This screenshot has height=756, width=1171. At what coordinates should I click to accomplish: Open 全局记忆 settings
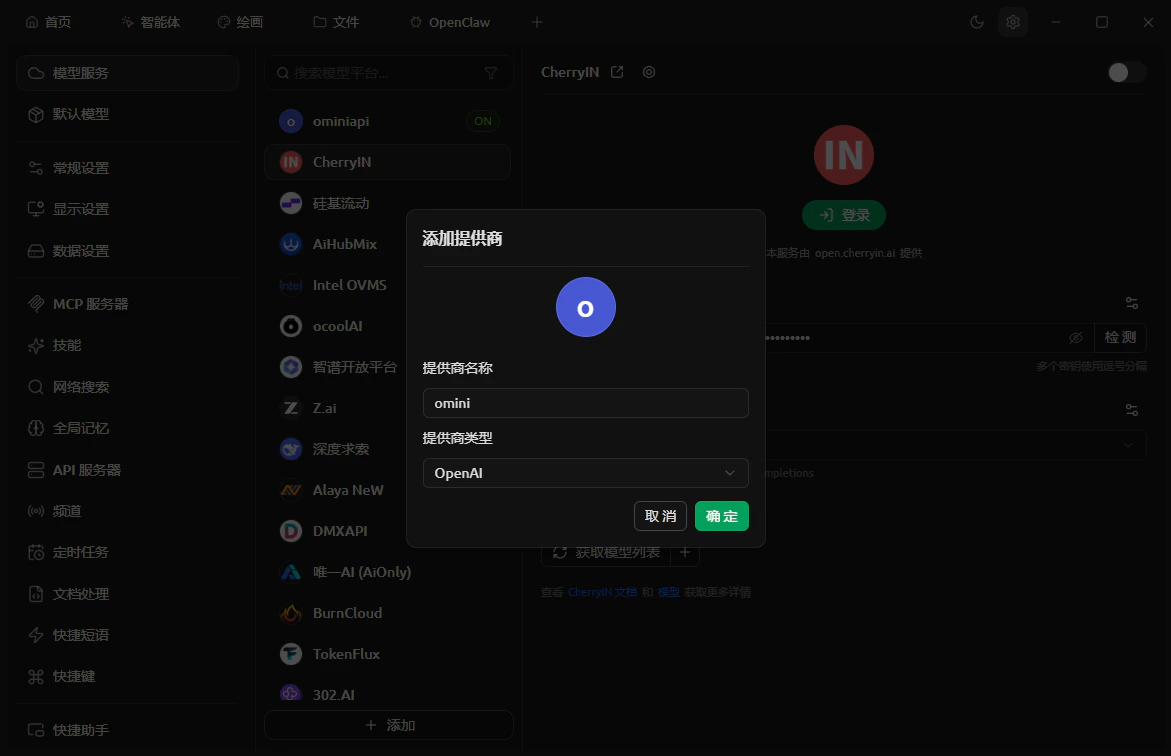pos(128,428)
